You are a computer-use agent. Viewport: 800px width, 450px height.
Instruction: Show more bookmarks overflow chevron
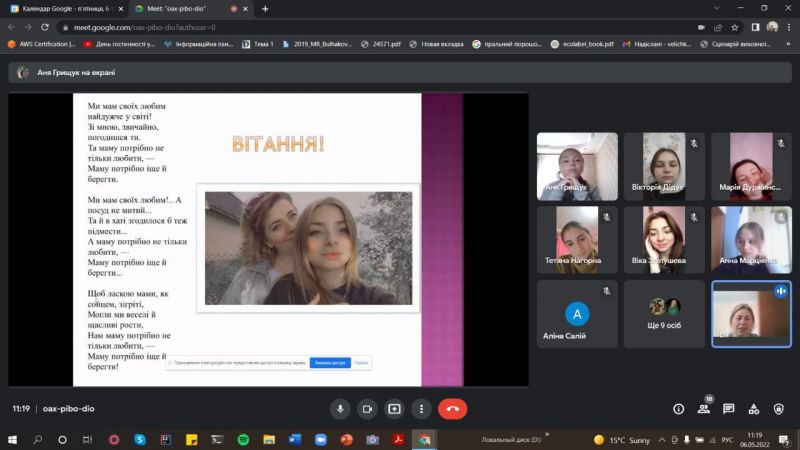(788, 44)
